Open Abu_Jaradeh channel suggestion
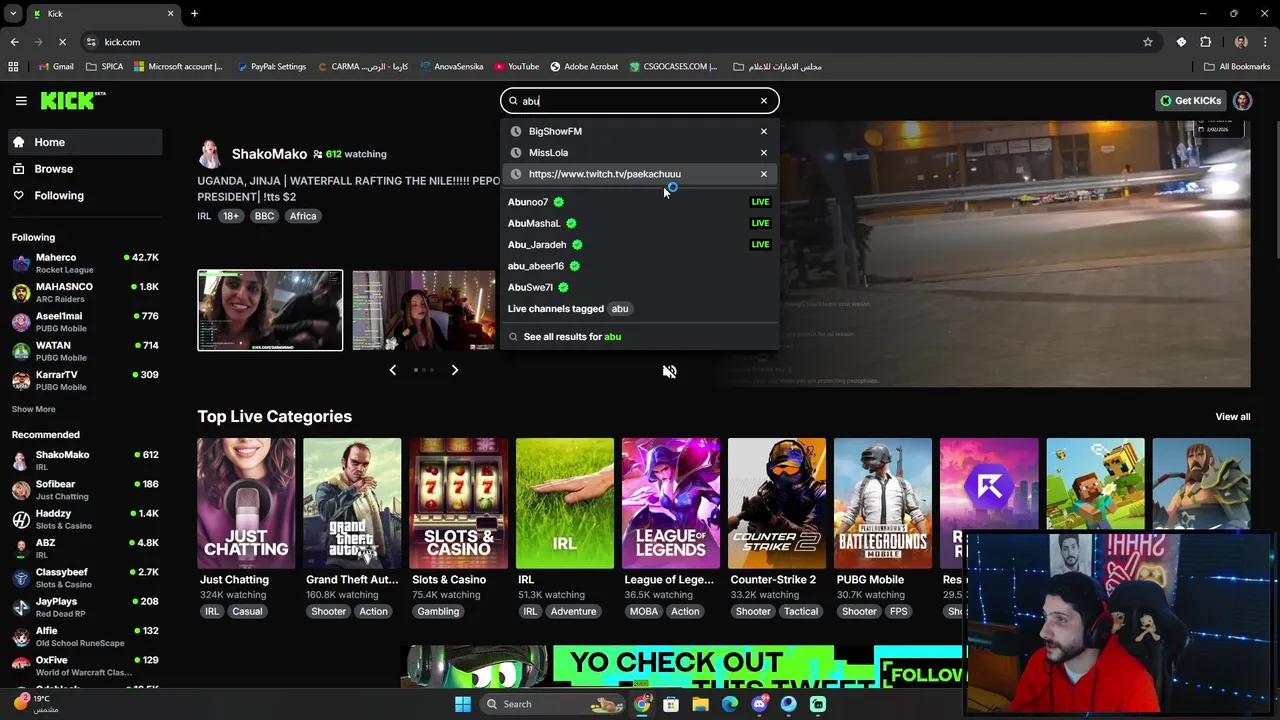 click(639, 245)
